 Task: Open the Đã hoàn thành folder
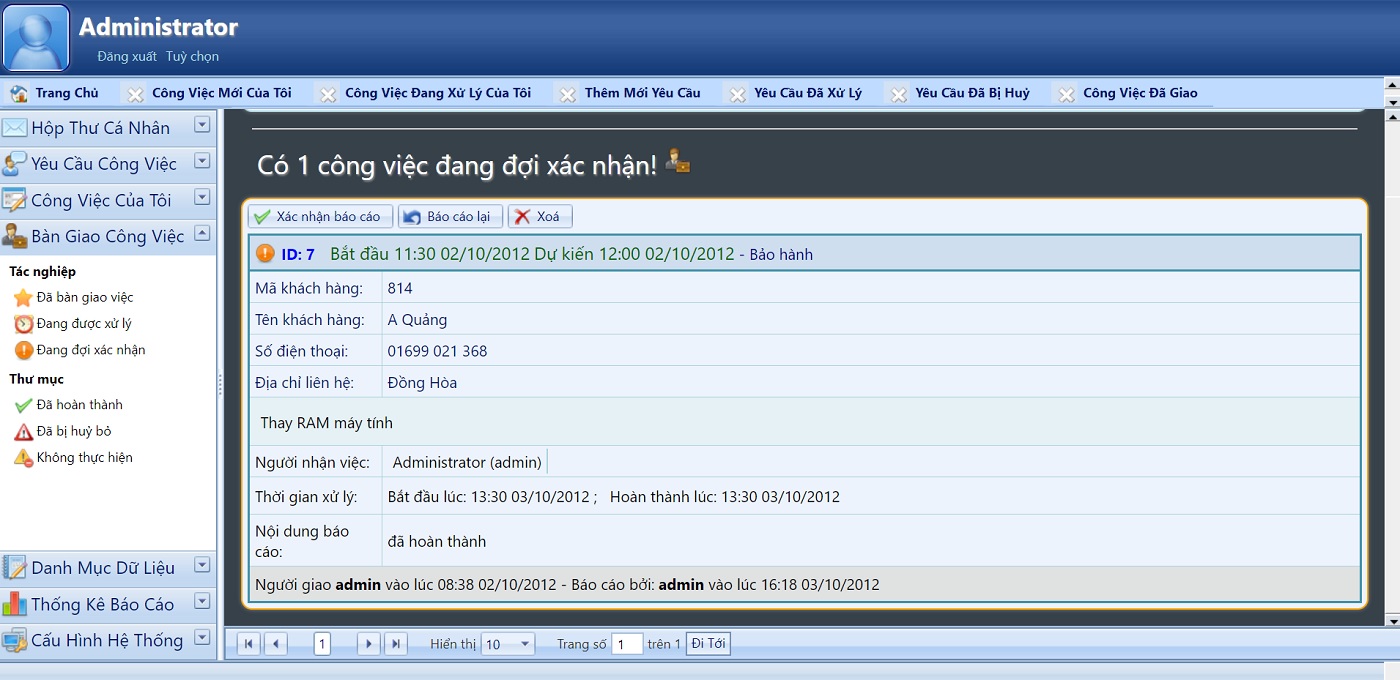click(x=79, y=405)
